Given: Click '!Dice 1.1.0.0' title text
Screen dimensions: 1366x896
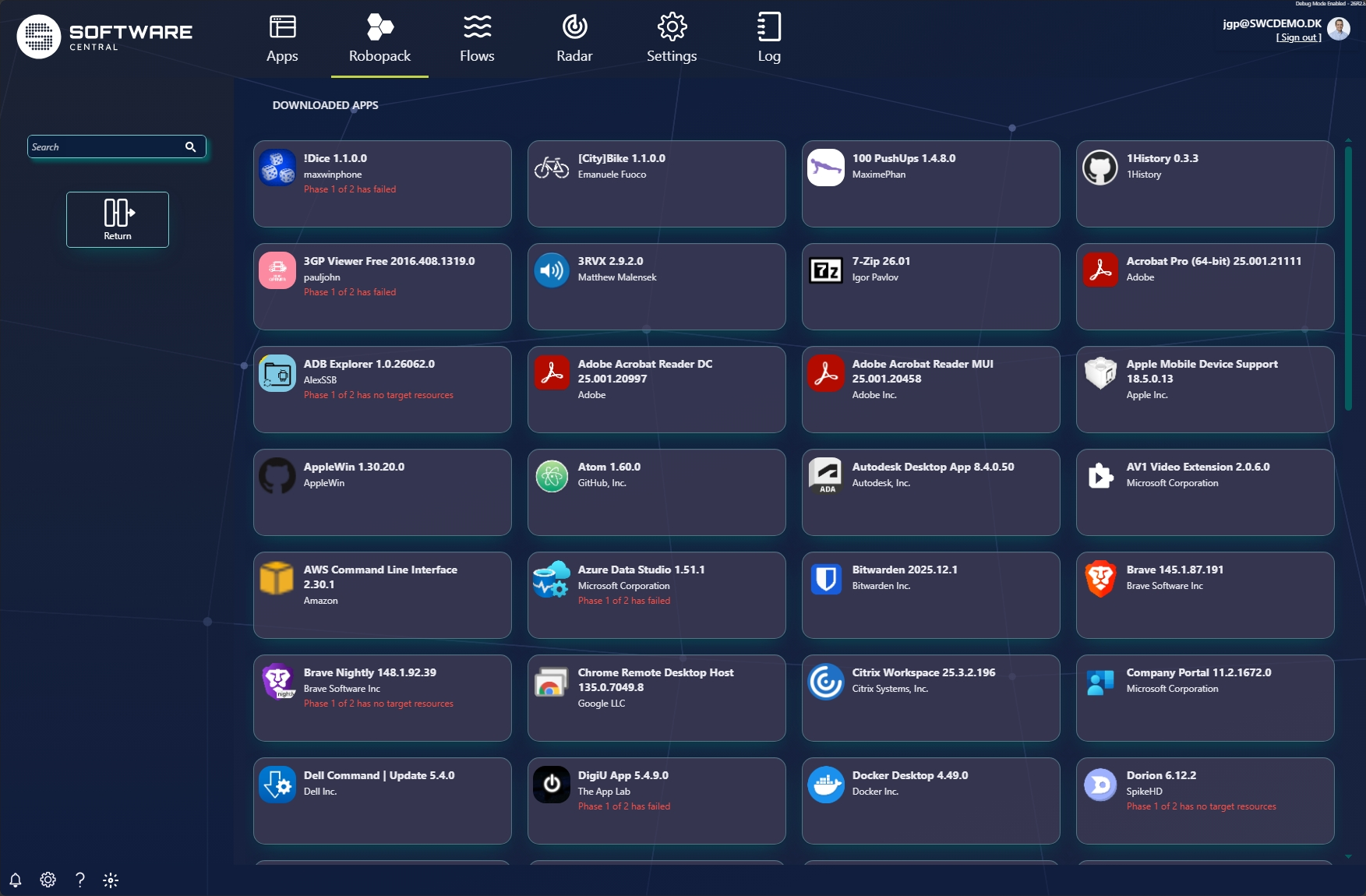Looking at the screenshot, I should [335, 158].
